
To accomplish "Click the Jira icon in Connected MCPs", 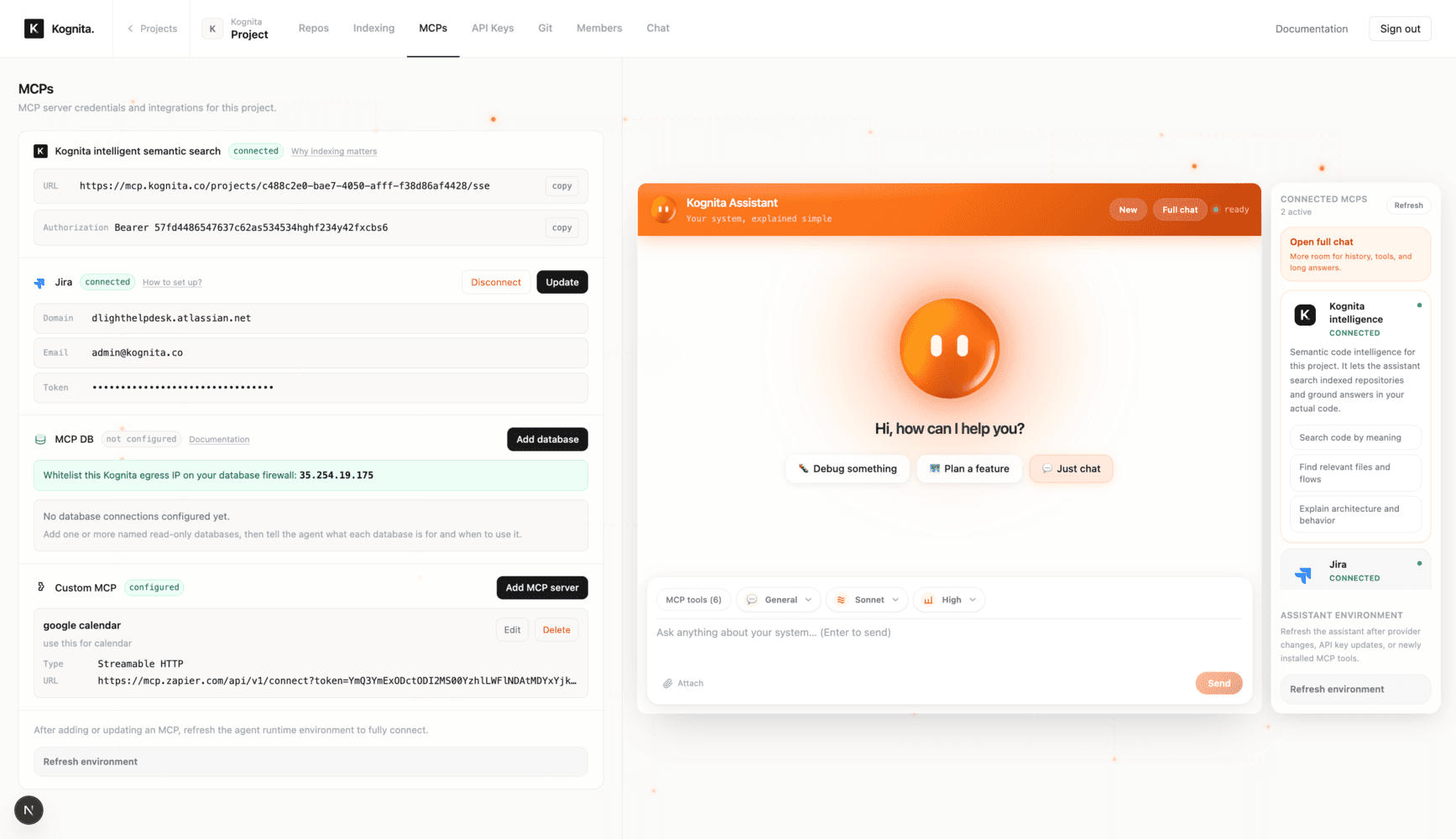I will pyautogui.click(x=1303, y=575).
